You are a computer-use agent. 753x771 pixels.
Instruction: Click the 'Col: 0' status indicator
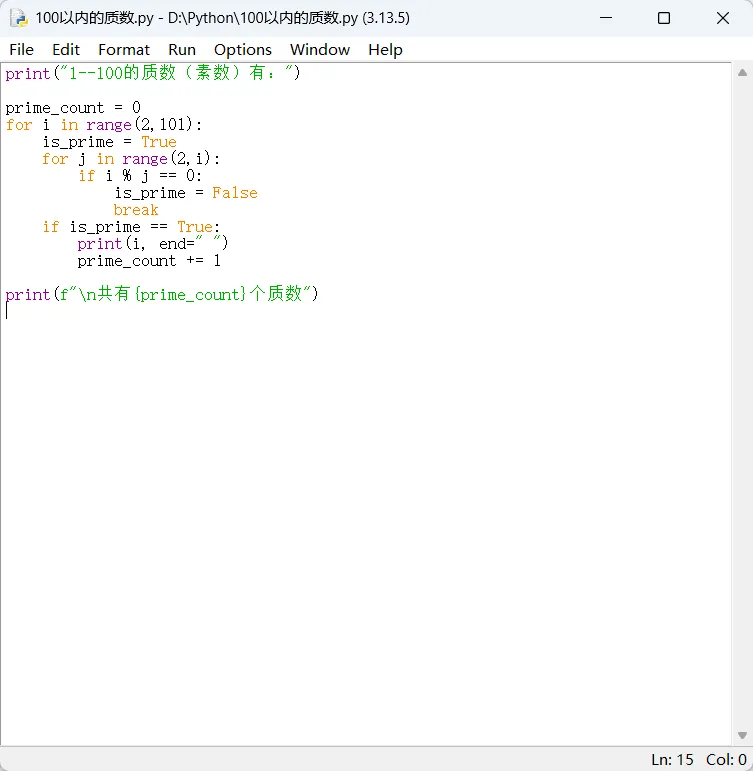click(726, 760)
